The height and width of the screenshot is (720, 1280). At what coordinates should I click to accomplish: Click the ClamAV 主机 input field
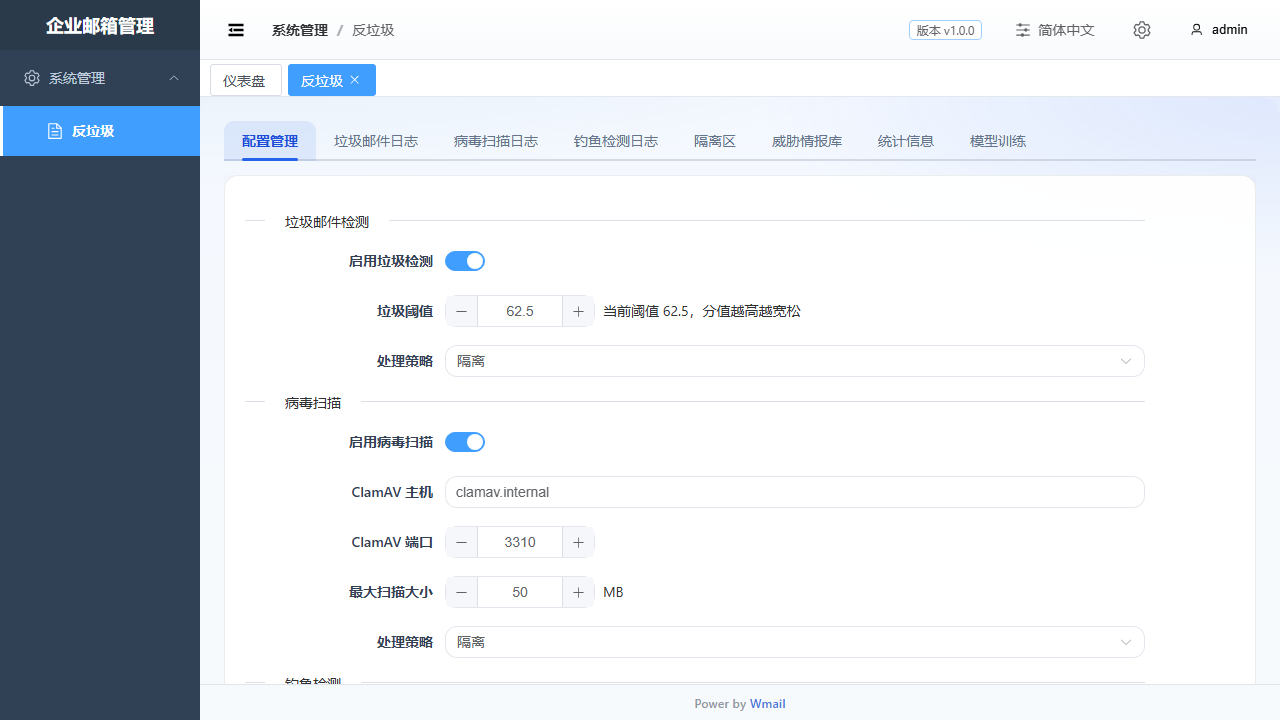coord(795,492)
